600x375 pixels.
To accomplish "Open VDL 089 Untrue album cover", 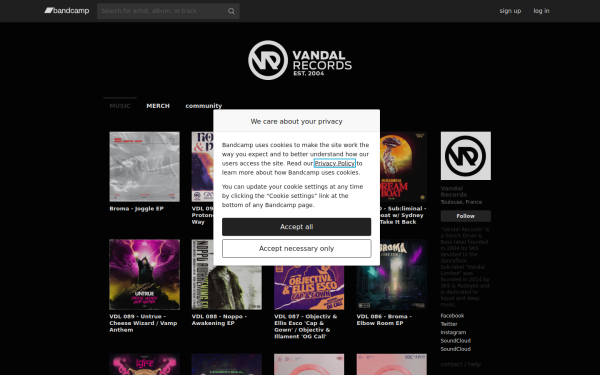I will [144, 275].
